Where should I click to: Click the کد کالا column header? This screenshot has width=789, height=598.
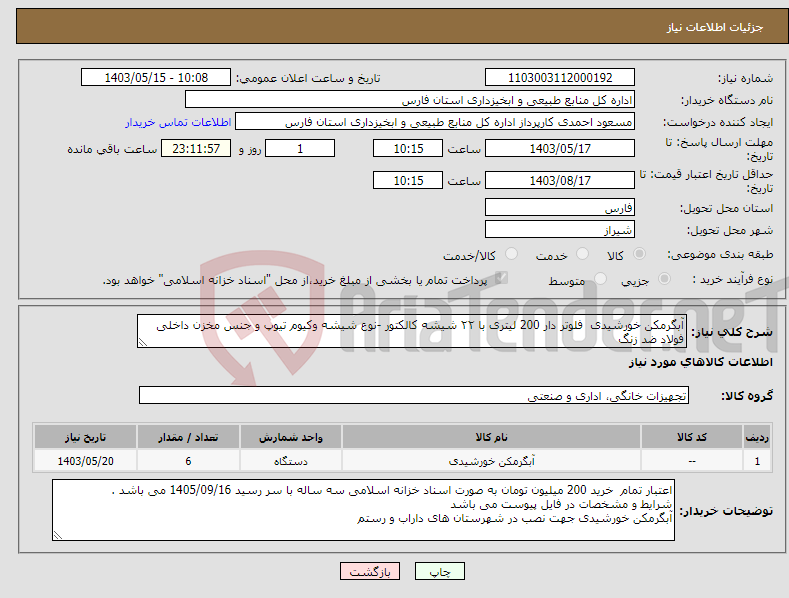(x=692, y=437)
